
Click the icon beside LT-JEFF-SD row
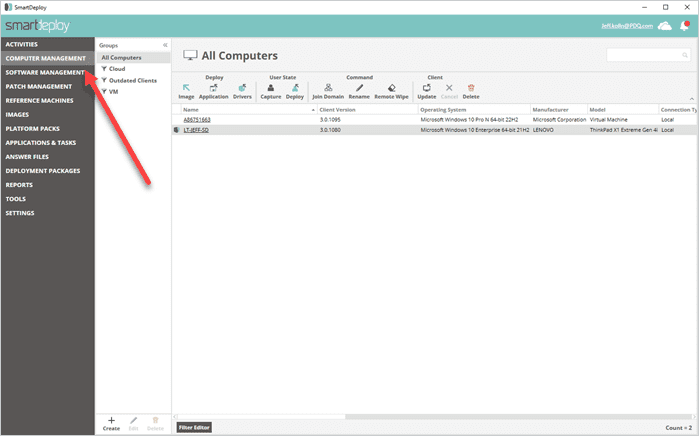coord(177,130)
